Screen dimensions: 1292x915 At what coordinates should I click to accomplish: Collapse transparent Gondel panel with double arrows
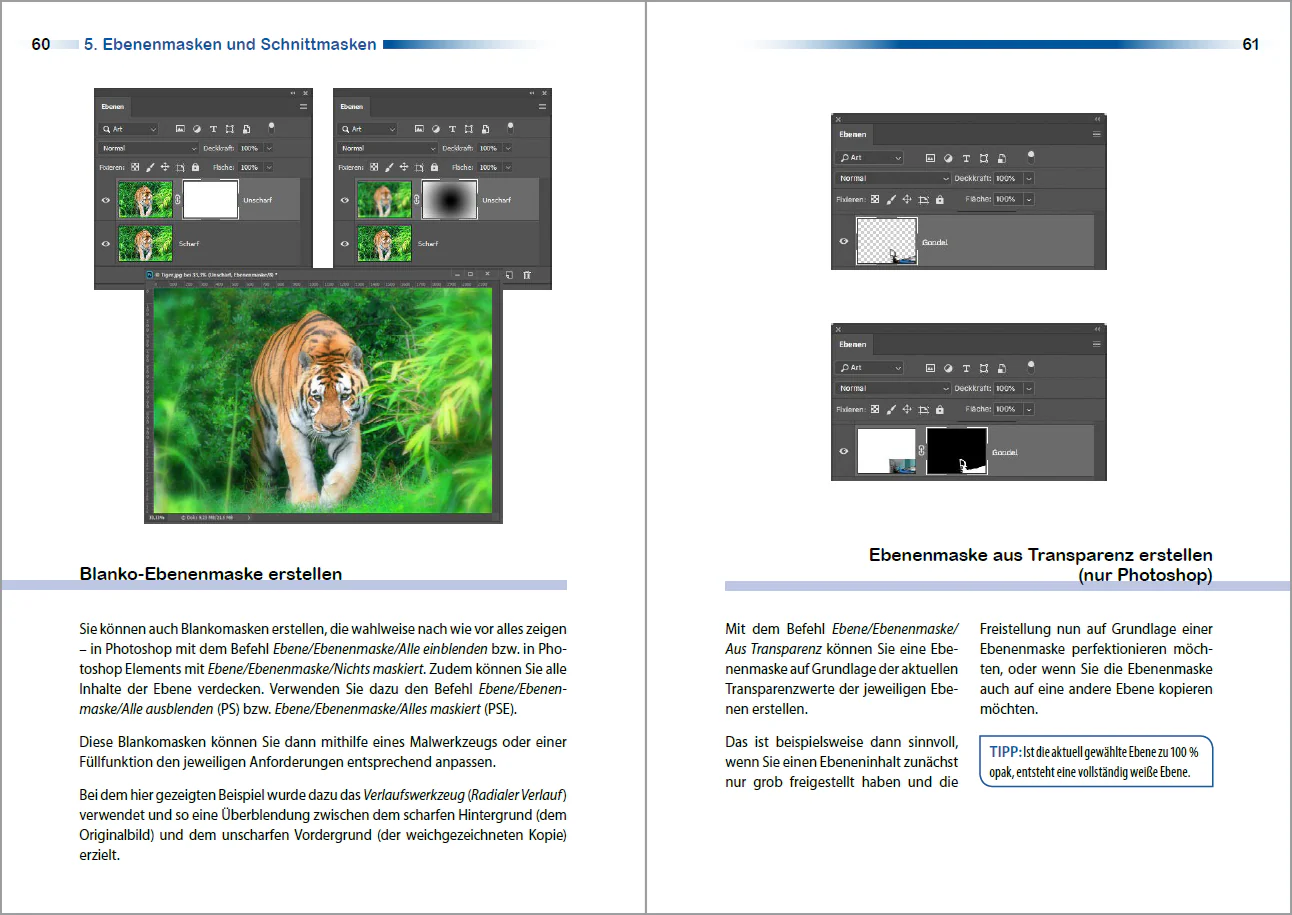(1097, 118)
